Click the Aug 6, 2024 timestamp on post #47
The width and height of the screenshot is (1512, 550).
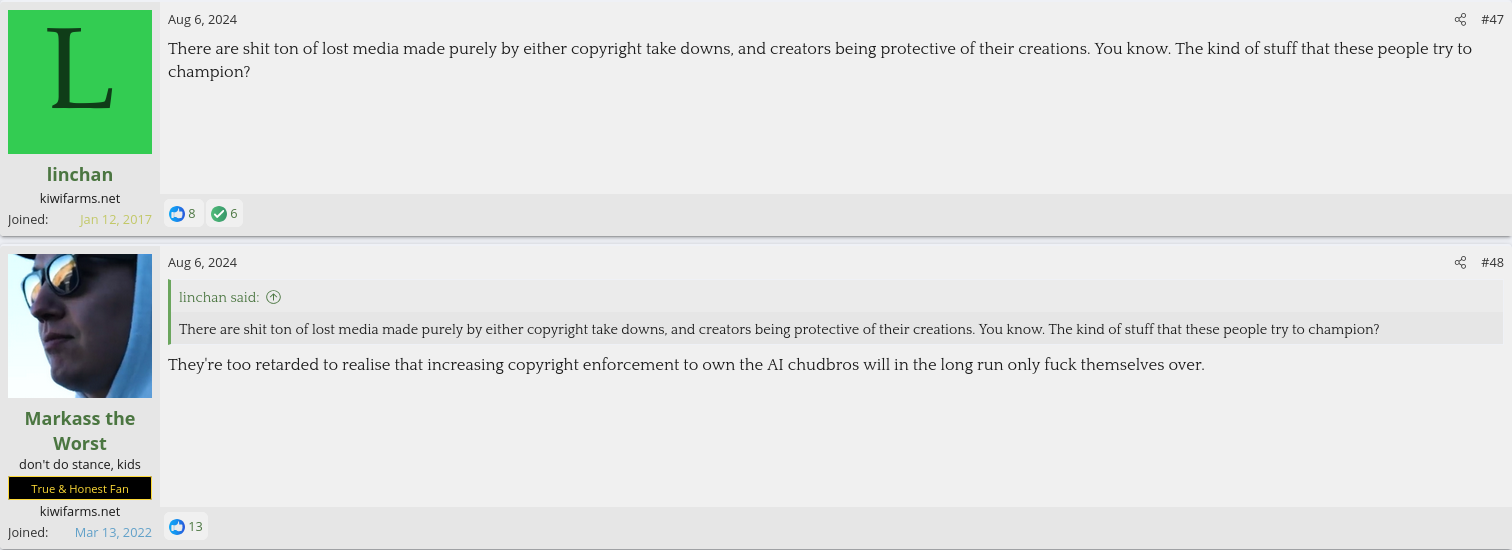click(x=202, y=20)
